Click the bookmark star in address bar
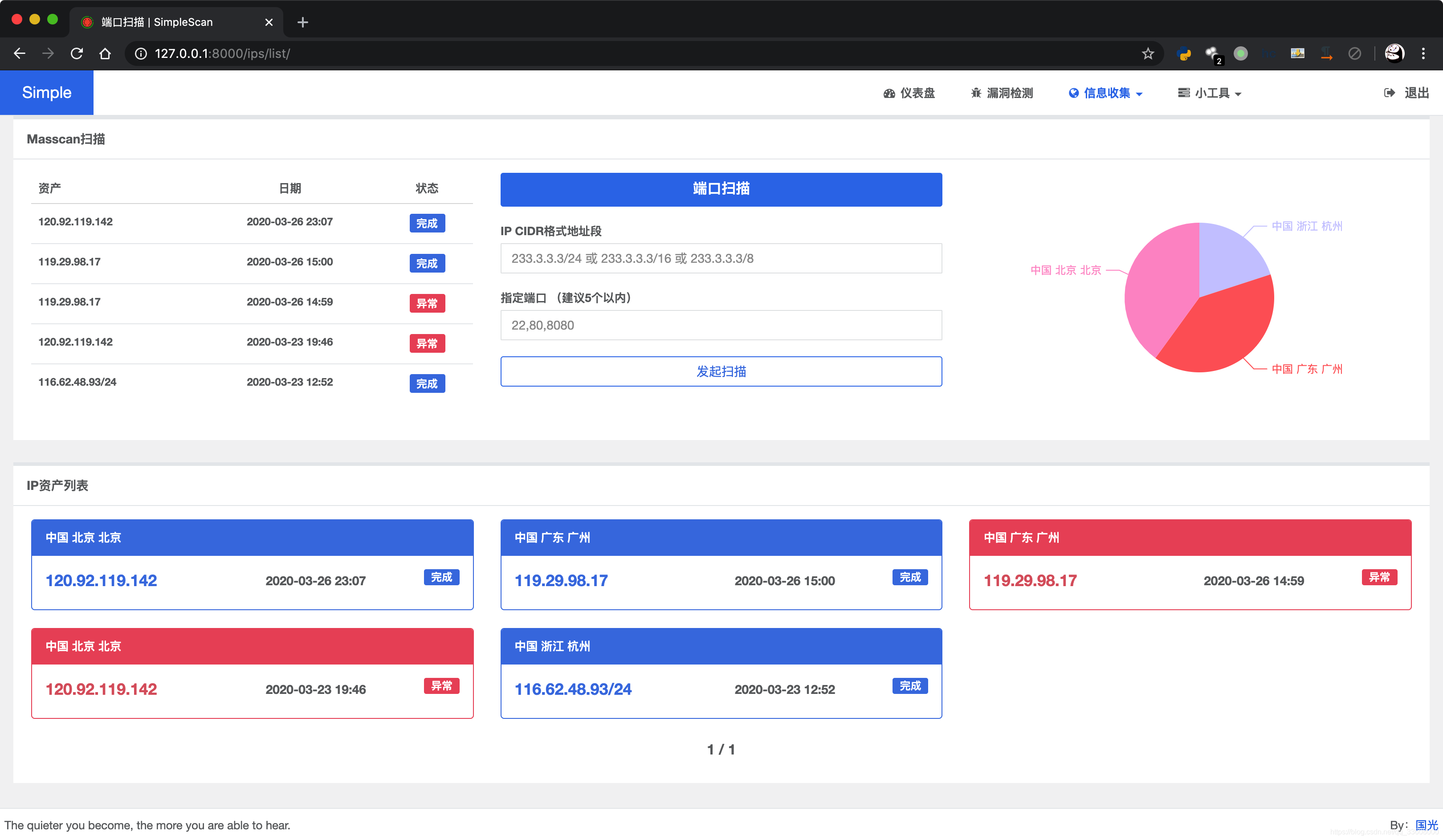This screenshot has height=840, width=1443. (x=1148, y=53)
